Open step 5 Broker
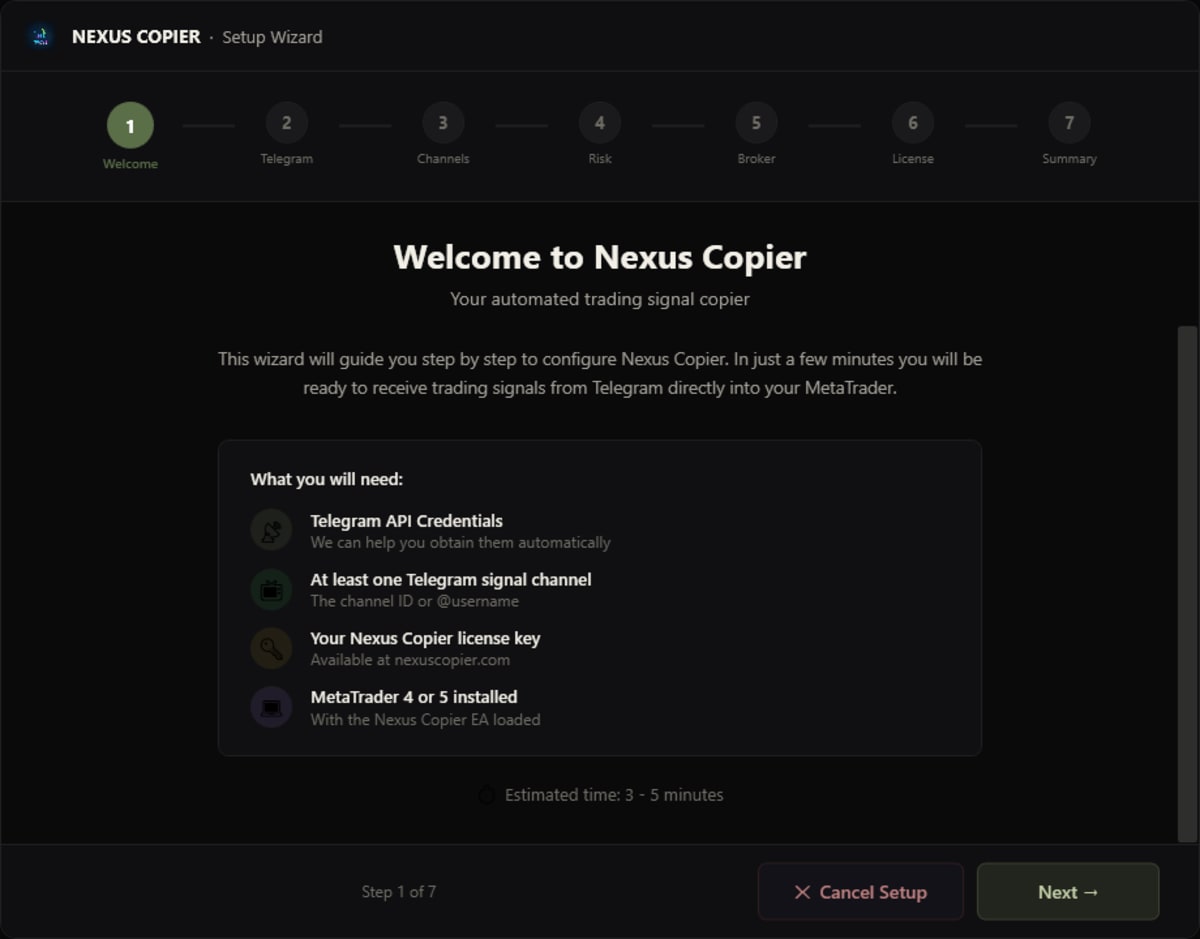Screen dimensions: 1200x939 pyautogui.click(x=756, y=123)
